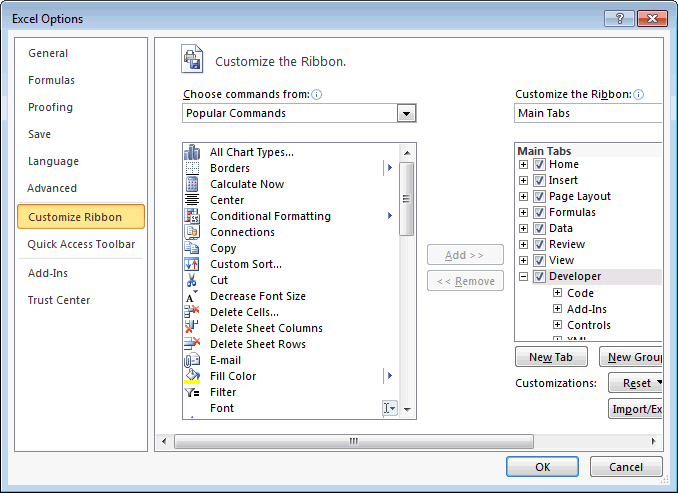Click the Delete Sheet Columns icon

pyautogui.click(x=192, y=327)
